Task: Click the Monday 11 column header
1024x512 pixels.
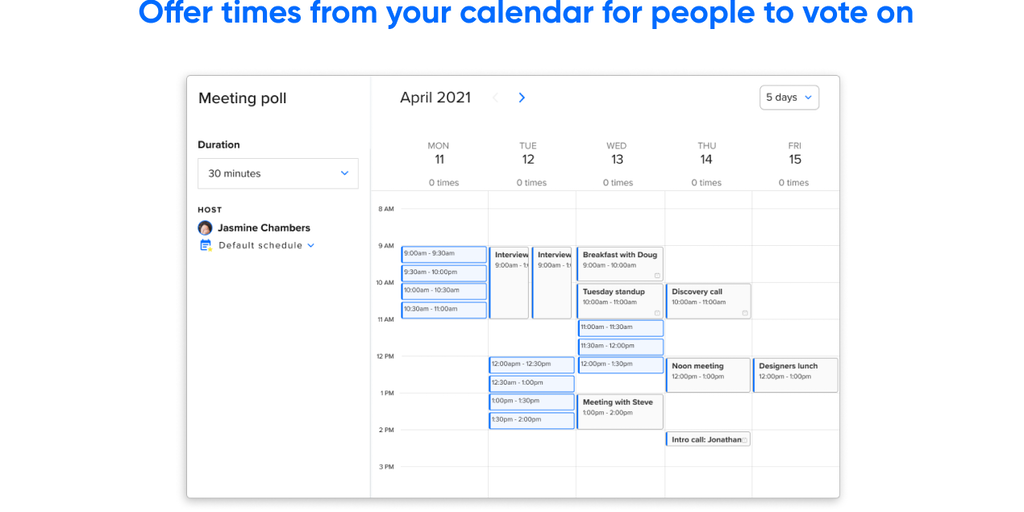Action: [x=438, y=153]
